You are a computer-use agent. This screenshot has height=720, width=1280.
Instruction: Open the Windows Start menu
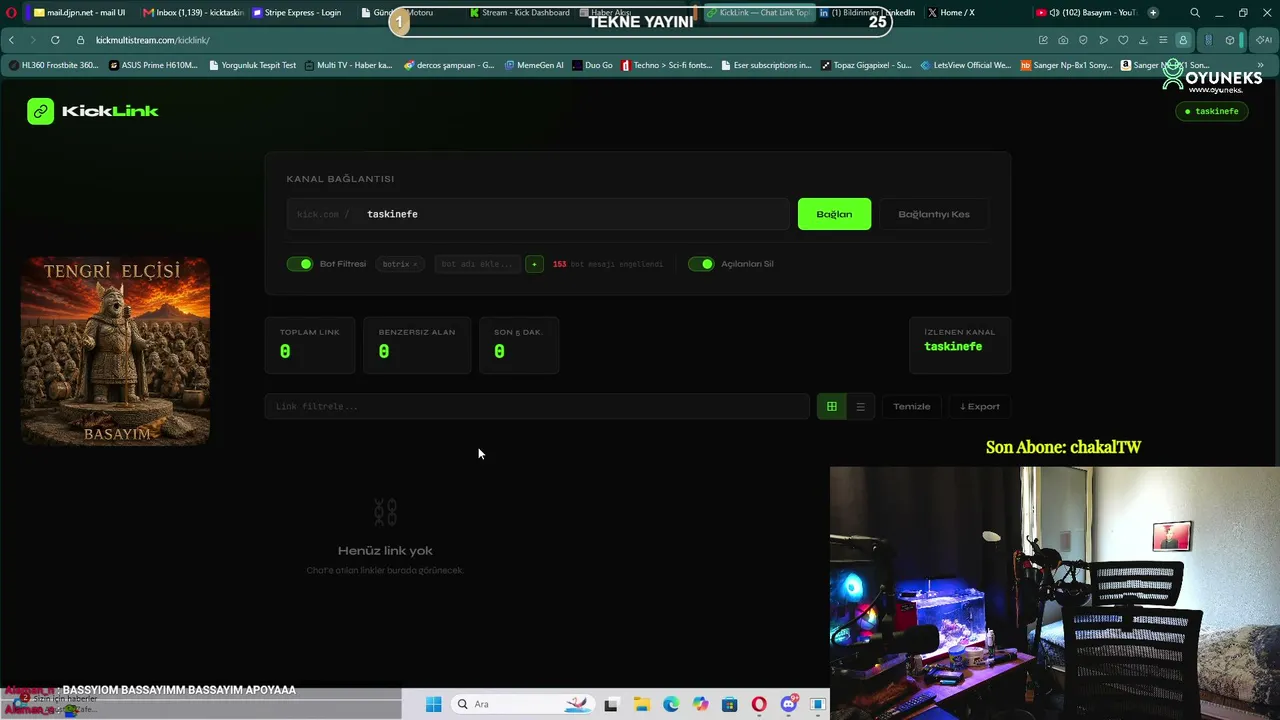point(433,704)
